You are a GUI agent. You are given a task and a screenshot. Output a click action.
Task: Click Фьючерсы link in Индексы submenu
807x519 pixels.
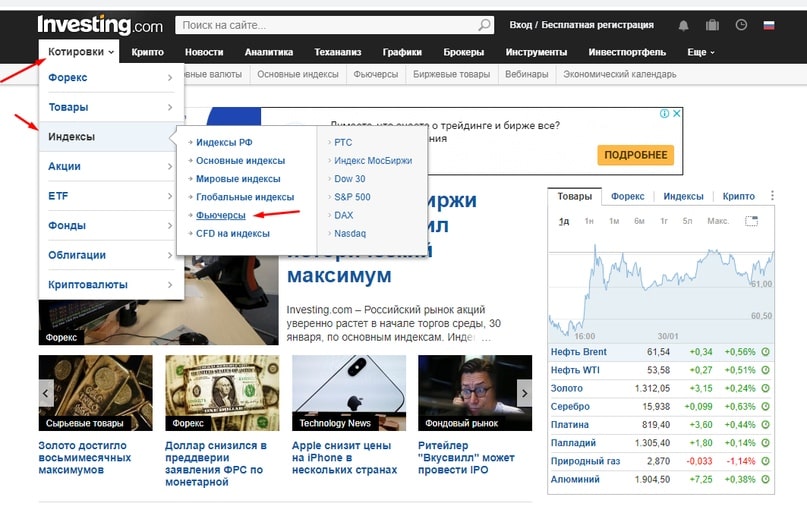pyautogui.click(x=220, y=215)
